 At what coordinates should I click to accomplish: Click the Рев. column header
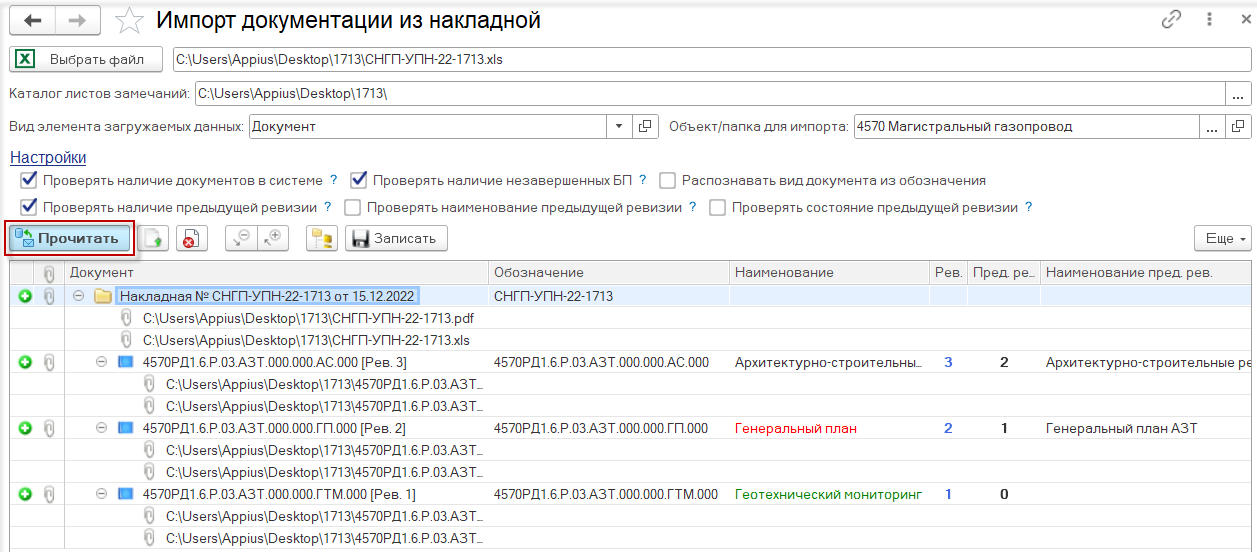[x=948, y=273]
